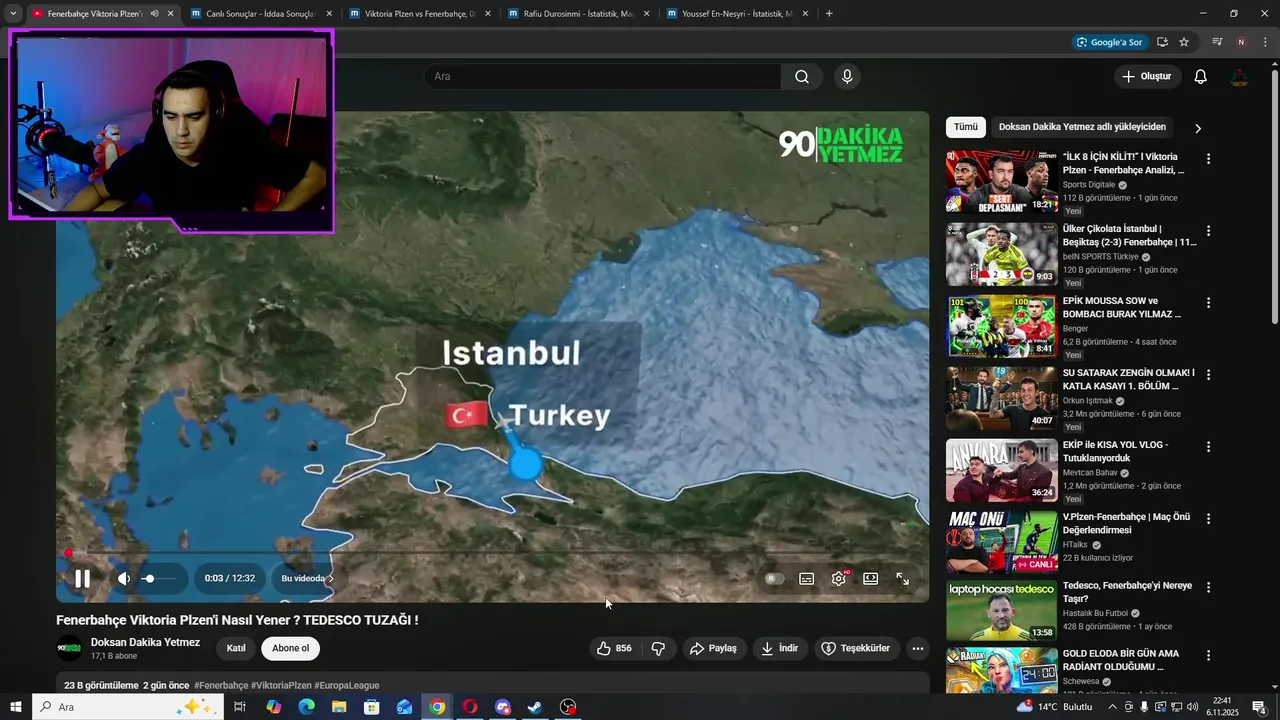Screen dimensions: 1280x720
Task: Switch to Youssef En-Nesyri browser tab
Action: click(x=737, y=14)
